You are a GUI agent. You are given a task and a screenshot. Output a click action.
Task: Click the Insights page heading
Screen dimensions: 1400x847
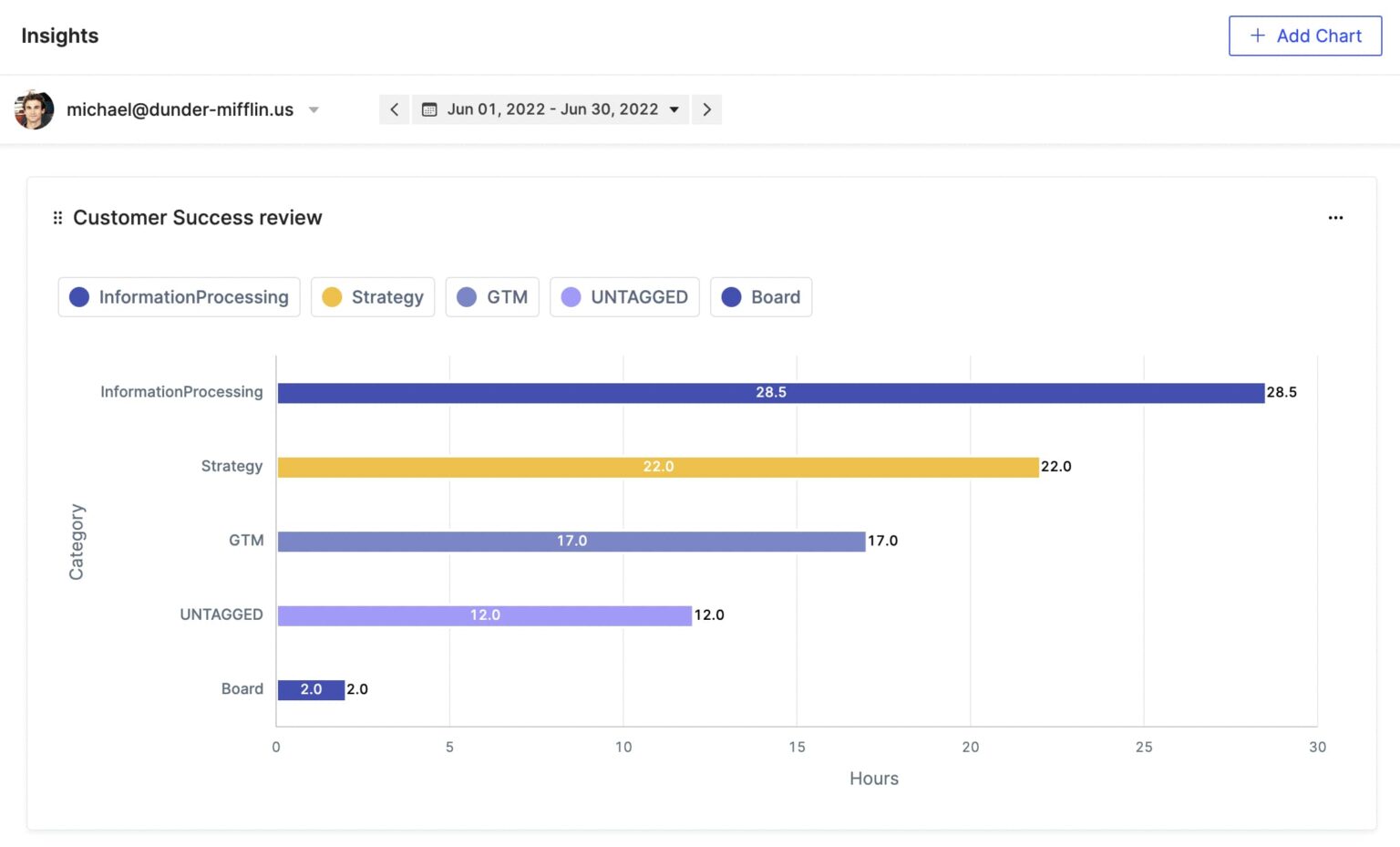coord(60,36)
